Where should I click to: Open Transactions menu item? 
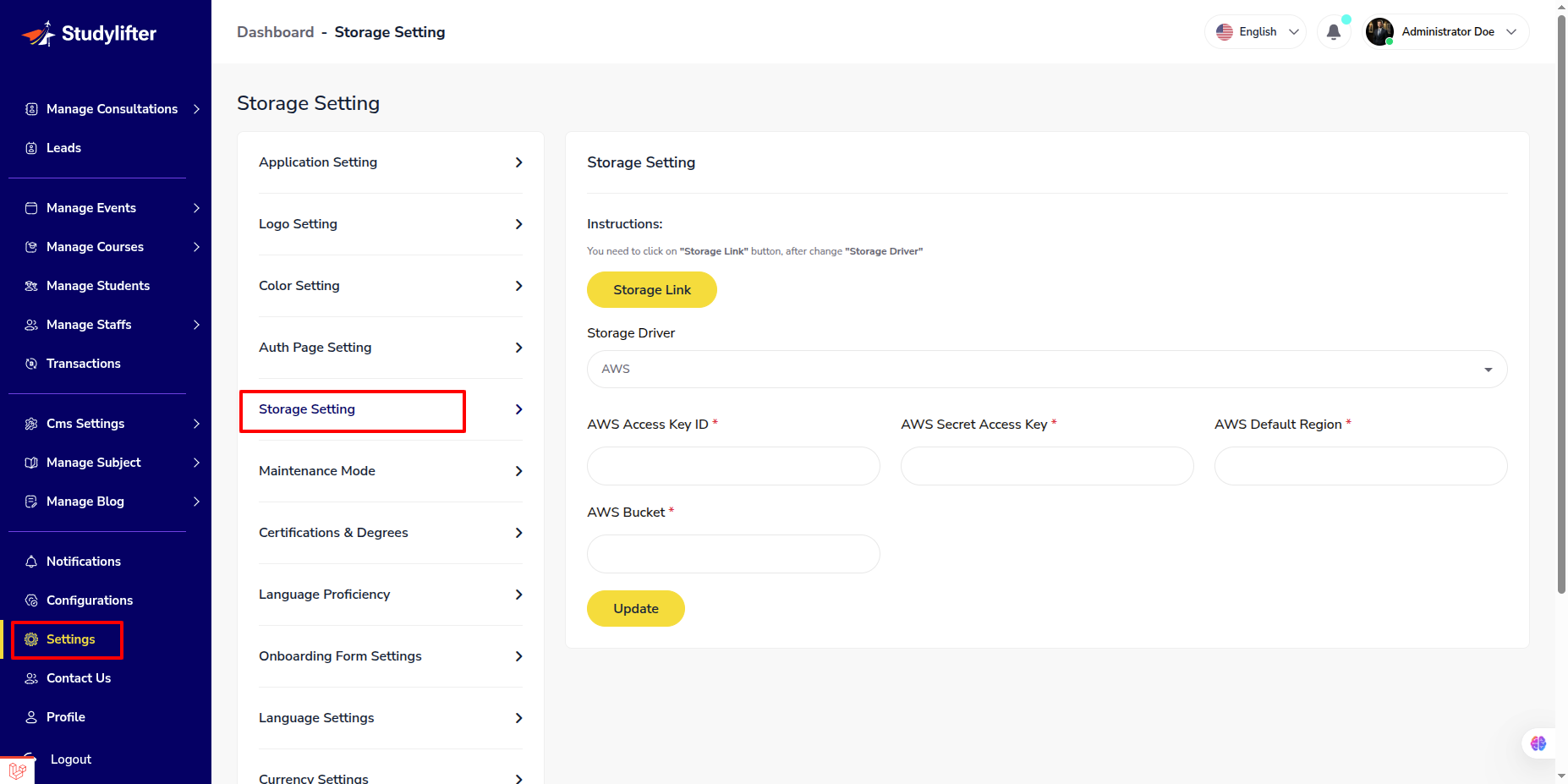click(x=84, y=364)
